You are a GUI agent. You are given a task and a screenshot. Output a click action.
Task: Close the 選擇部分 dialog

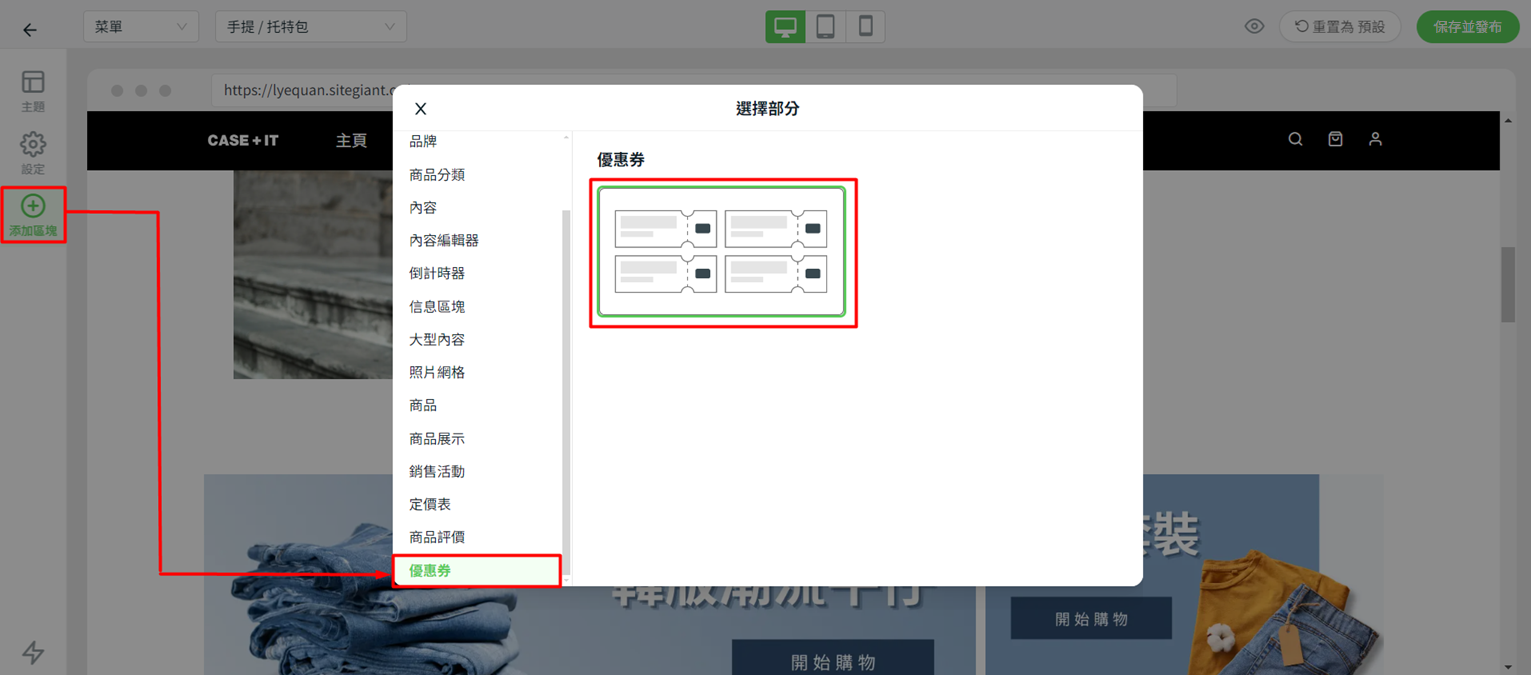421,109
